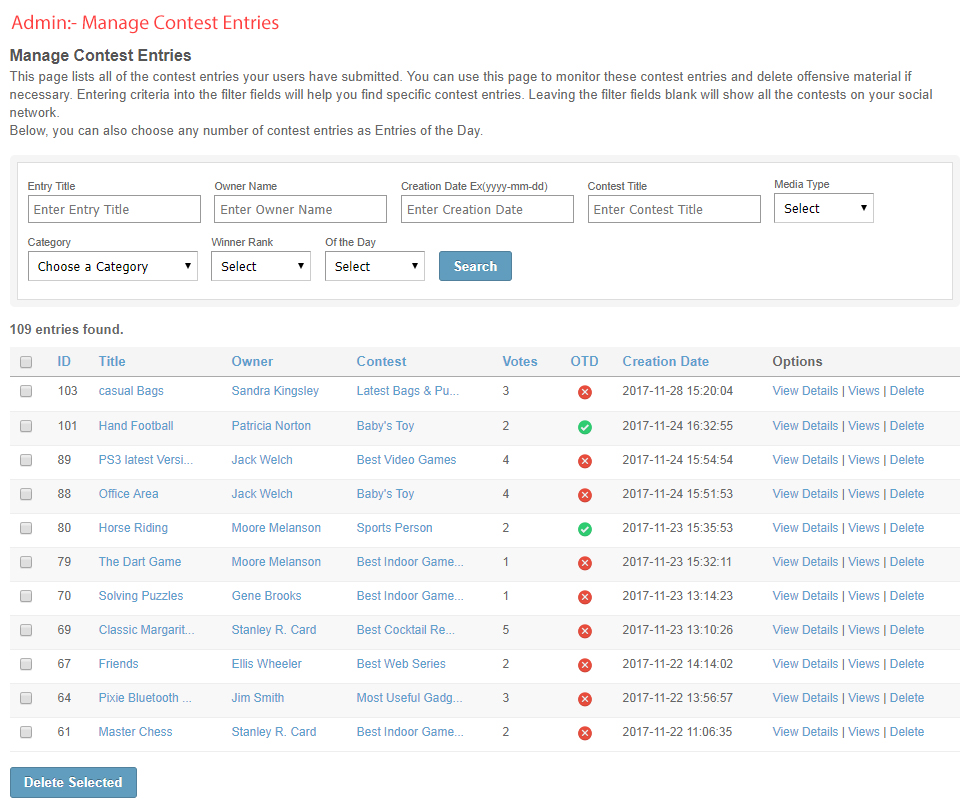Check the select-all checkbox in table header
The height and width of the screenshot is (808, 970).
tap(26, 362)
